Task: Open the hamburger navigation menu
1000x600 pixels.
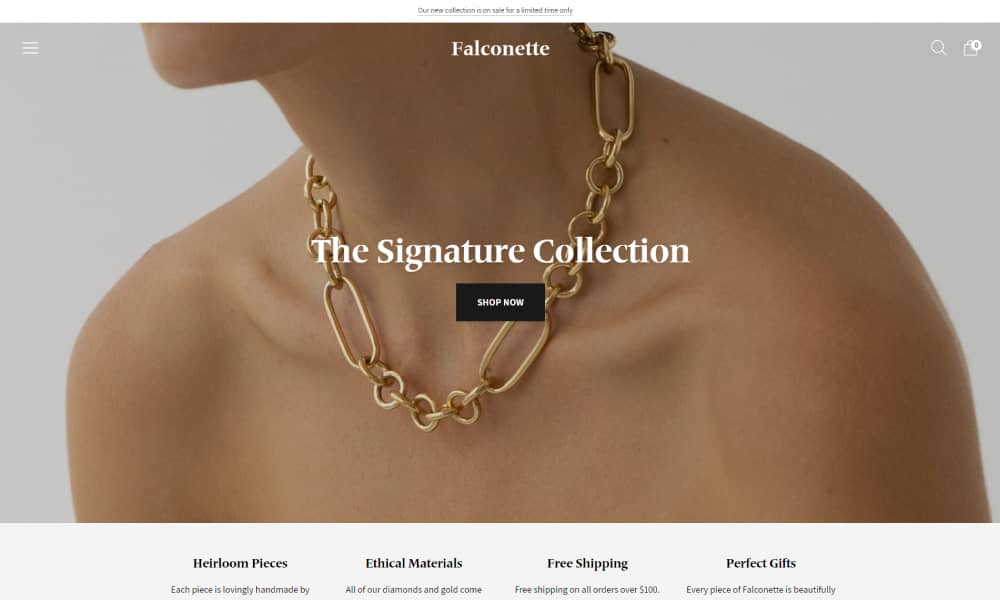Action: tap(30, 48)
